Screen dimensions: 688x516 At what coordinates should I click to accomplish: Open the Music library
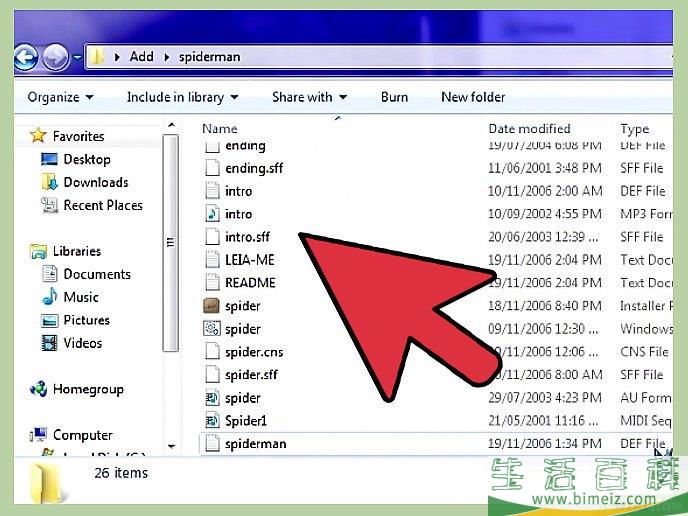[x=81, y=297]
